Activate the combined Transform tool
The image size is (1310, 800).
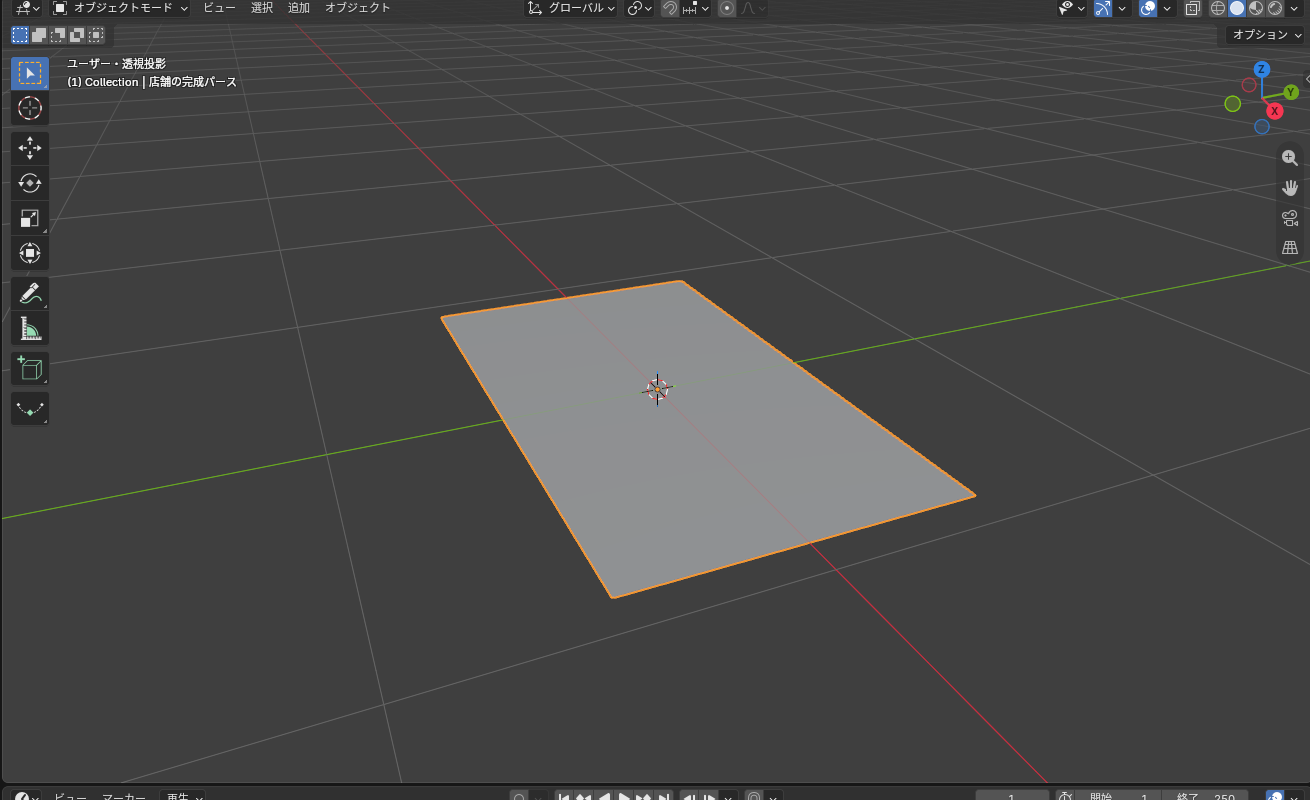30,253
